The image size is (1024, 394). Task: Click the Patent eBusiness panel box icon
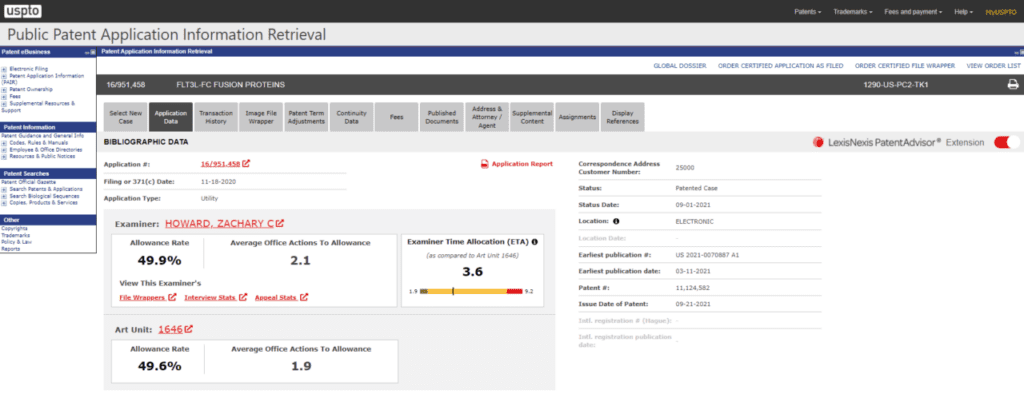(93, 52)
